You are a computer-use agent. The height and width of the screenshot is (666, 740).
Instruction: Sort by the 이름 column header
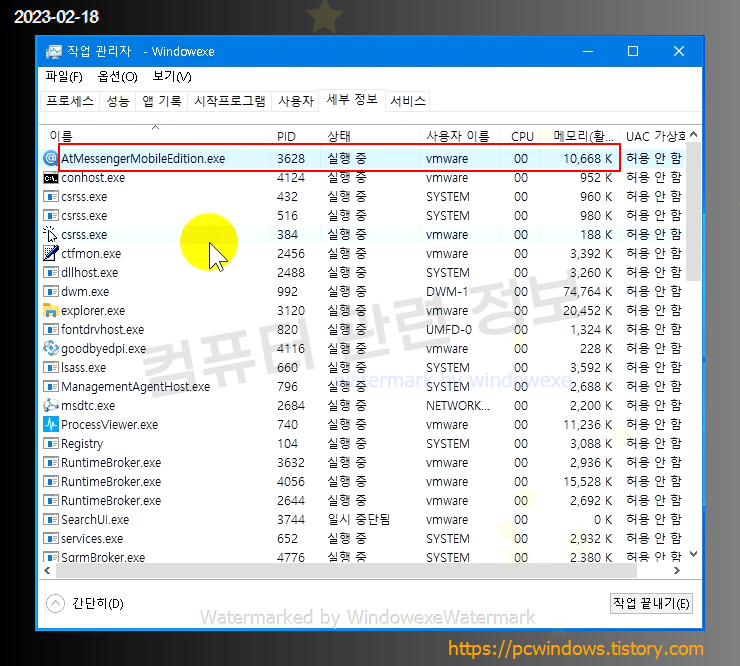pos(155,136)
